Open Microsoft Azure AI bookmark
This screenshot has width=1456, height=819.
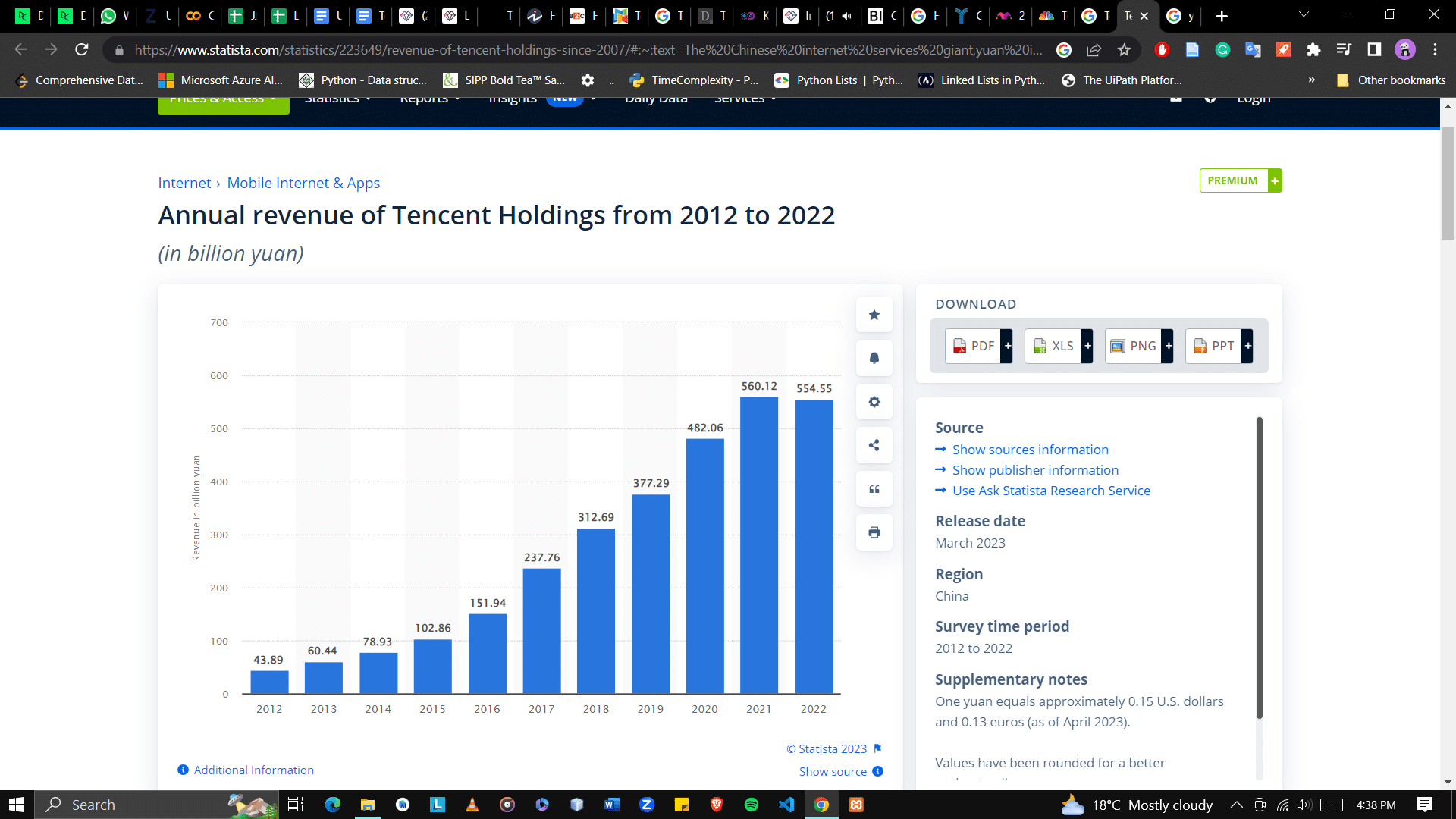221,80
